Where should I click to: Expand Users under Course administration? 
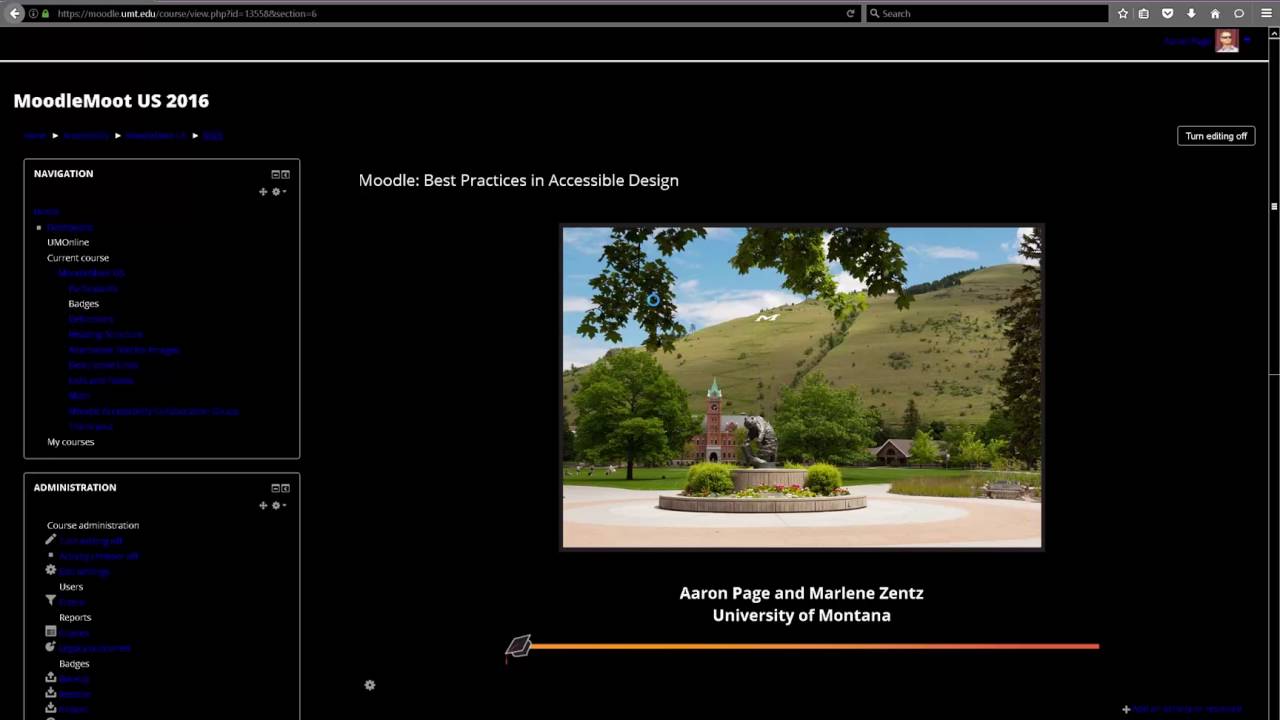[71, 587]
